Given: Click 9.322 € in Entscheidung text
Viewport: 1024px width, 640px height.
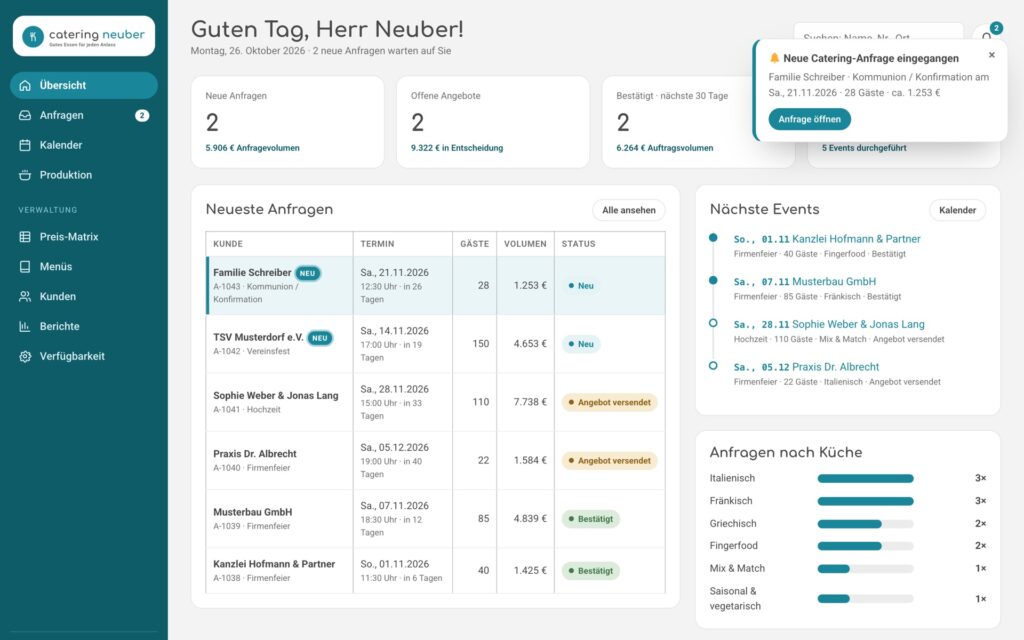Looking at the screenshot, I should (x=456, y=148).
